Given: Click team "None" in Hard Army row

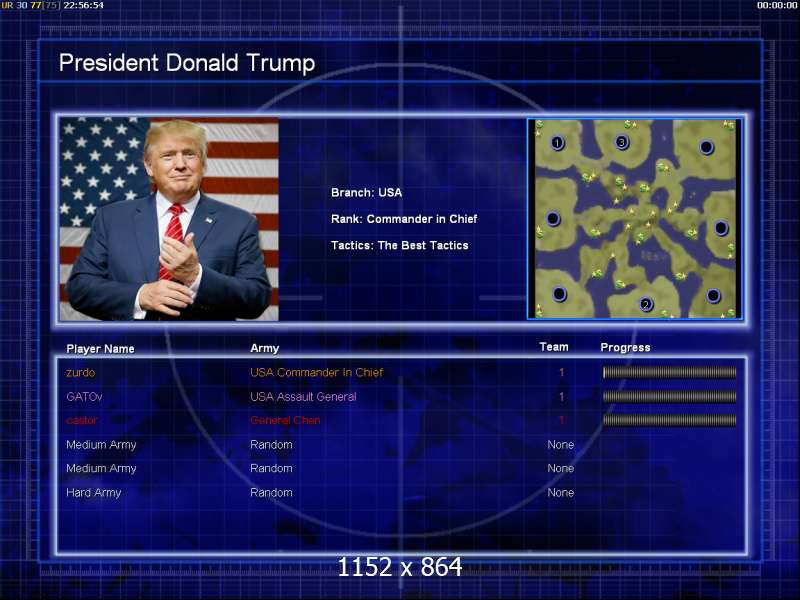Looking at the screenshot, I should [x=560, y=492].
